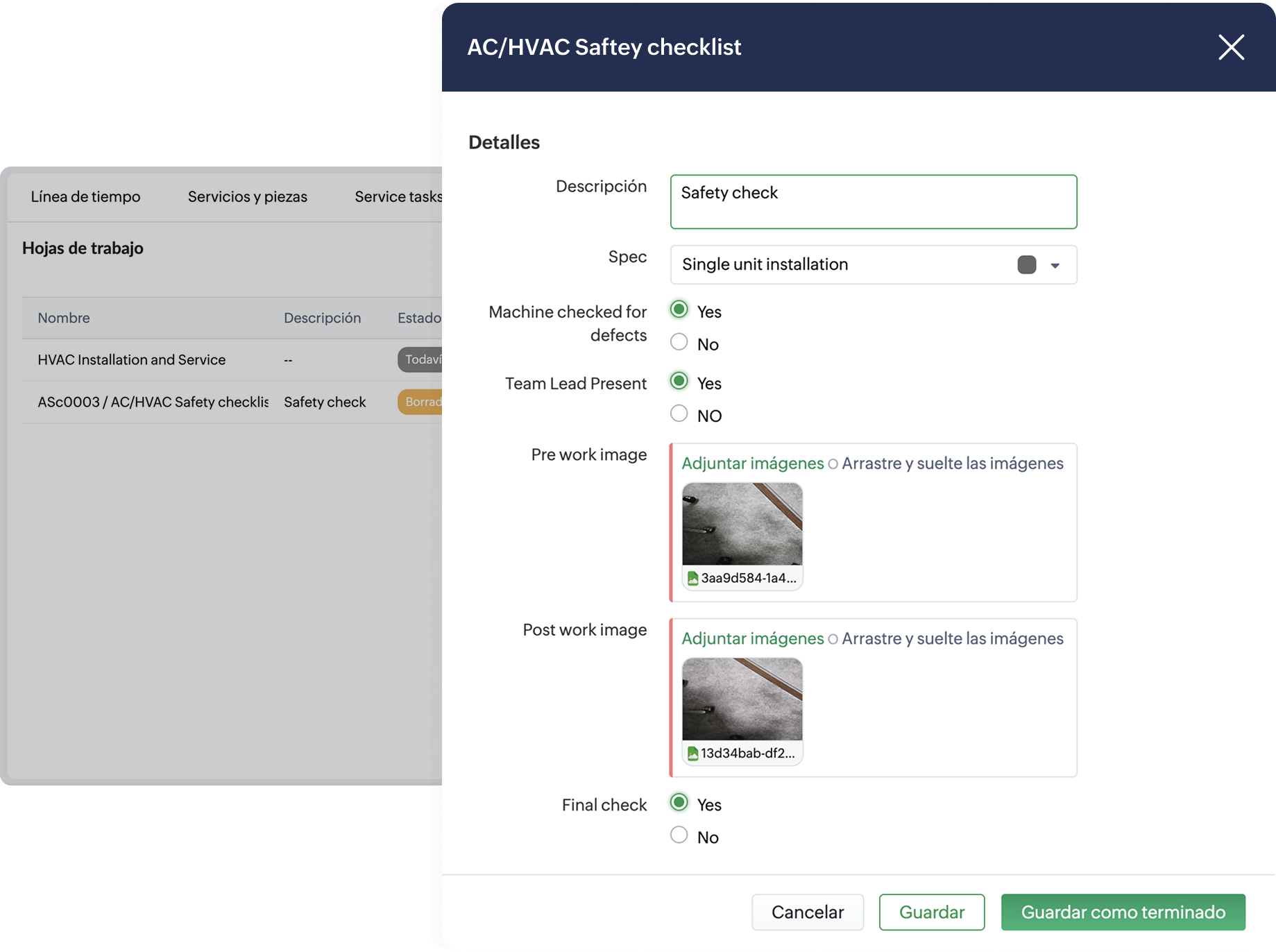
Task: Click the Cancelar button
Action: click(x=807, y=912)
